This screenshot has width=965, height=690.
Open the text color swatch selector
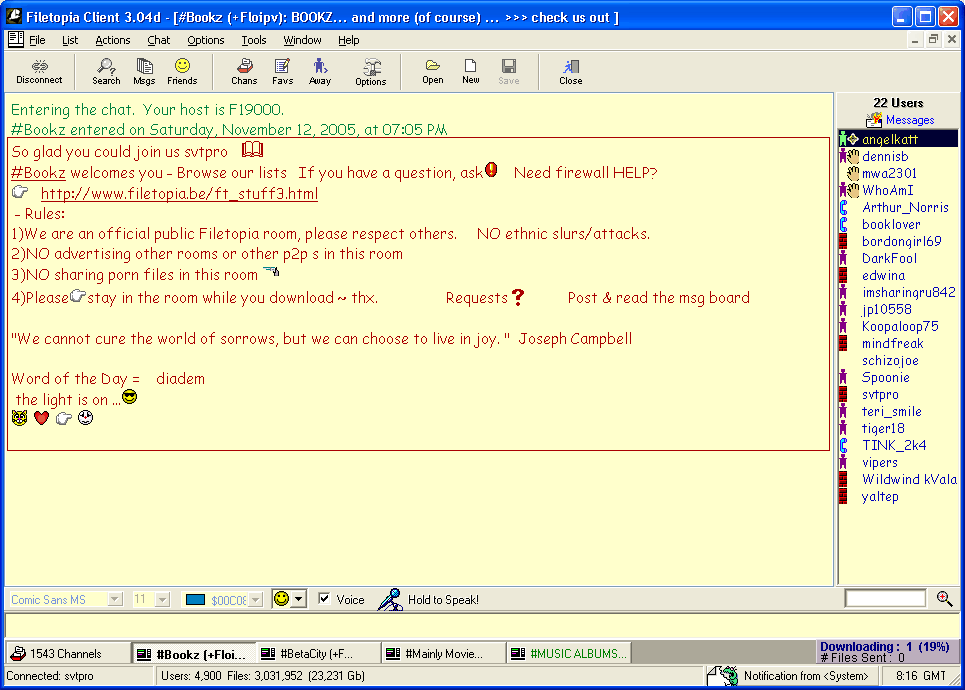click(254, 600)
